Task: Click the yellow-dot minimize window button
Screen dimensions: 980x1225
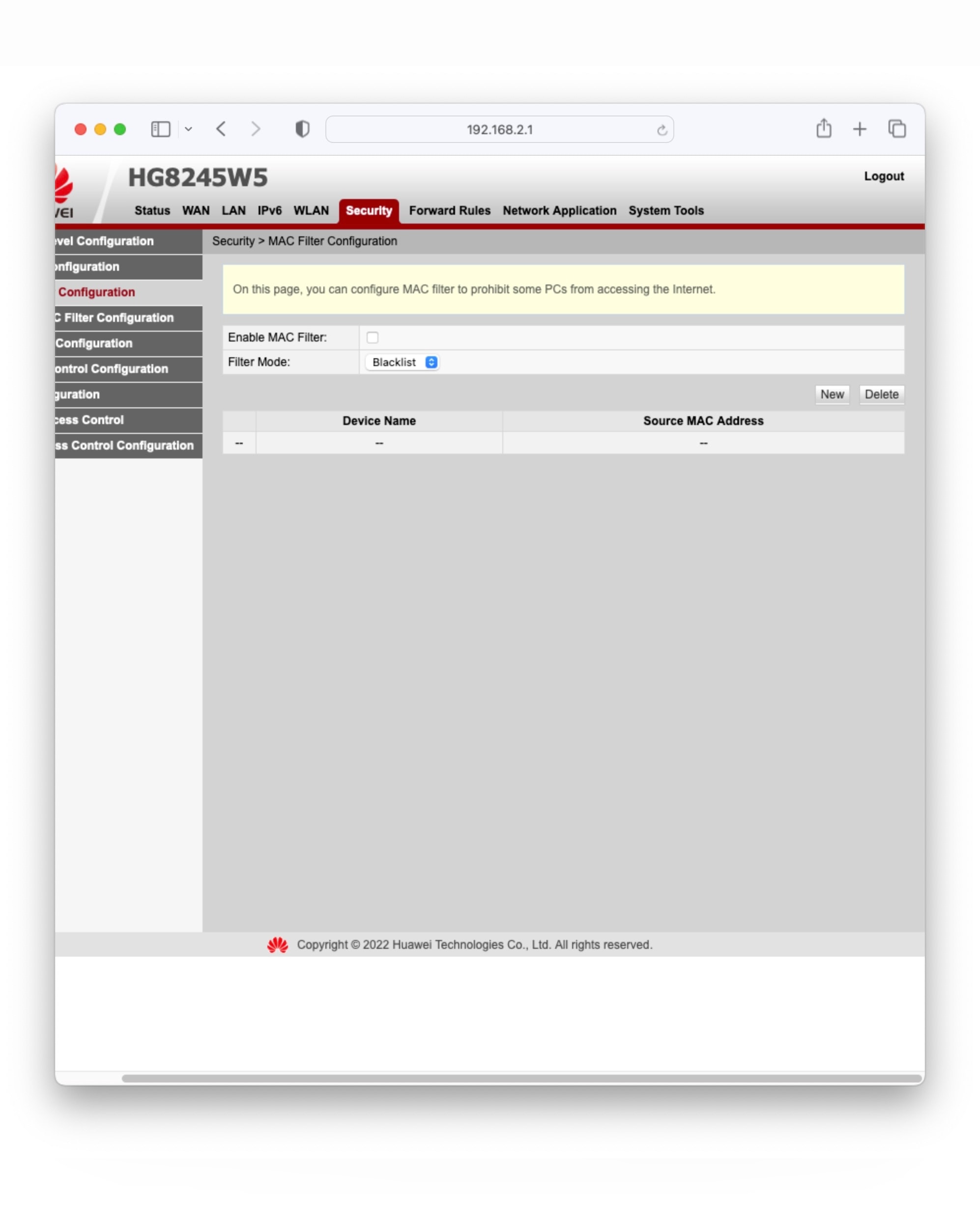Action: point(100,129)
